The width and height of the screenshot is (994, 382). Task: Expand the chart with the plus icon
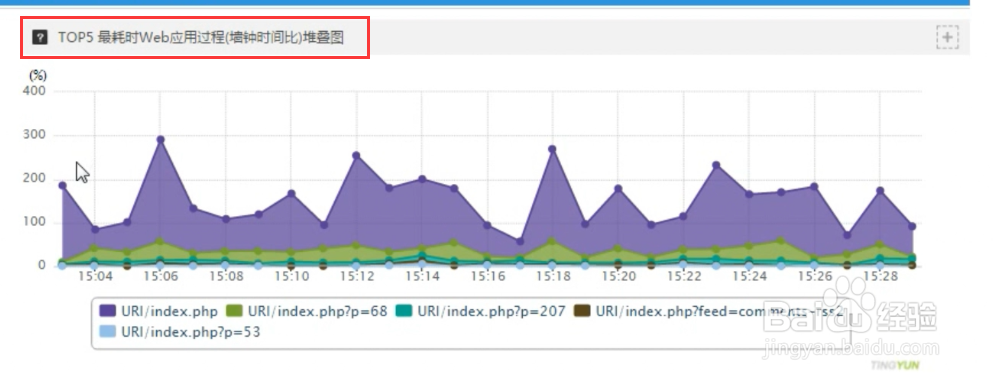click(x=948, y=37)
